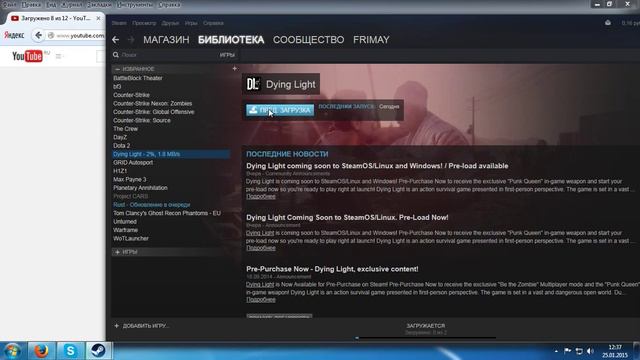This screenshot has width=640, height=360.
Task: Click the search magnifier icon in Steam library
Action: coord(116,55)
